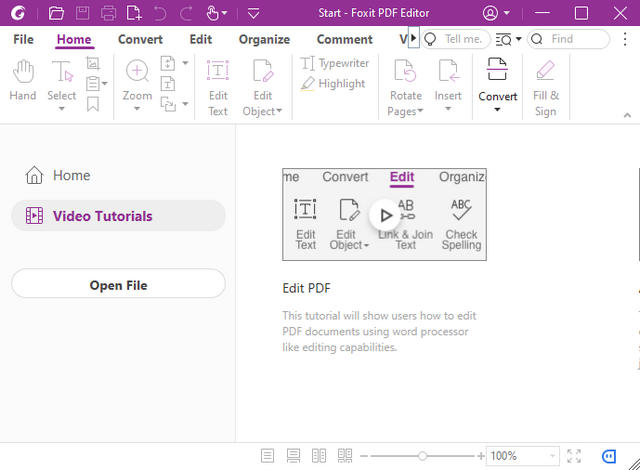Click the Fill & Sign tool
The width and height of the screenshot is (640, 470).
tap(545, 86)
